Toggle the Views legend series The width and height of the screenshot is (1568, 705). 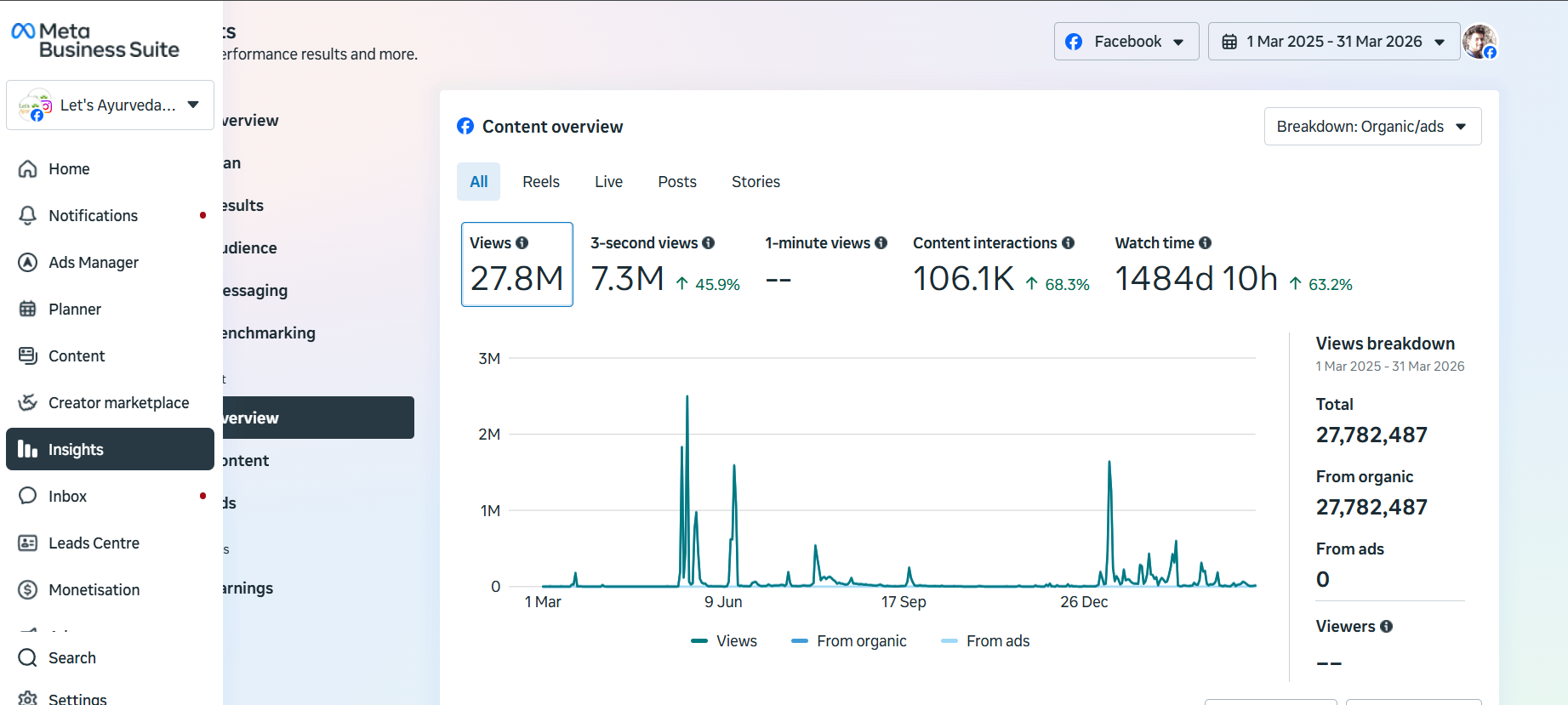[724, 641]
